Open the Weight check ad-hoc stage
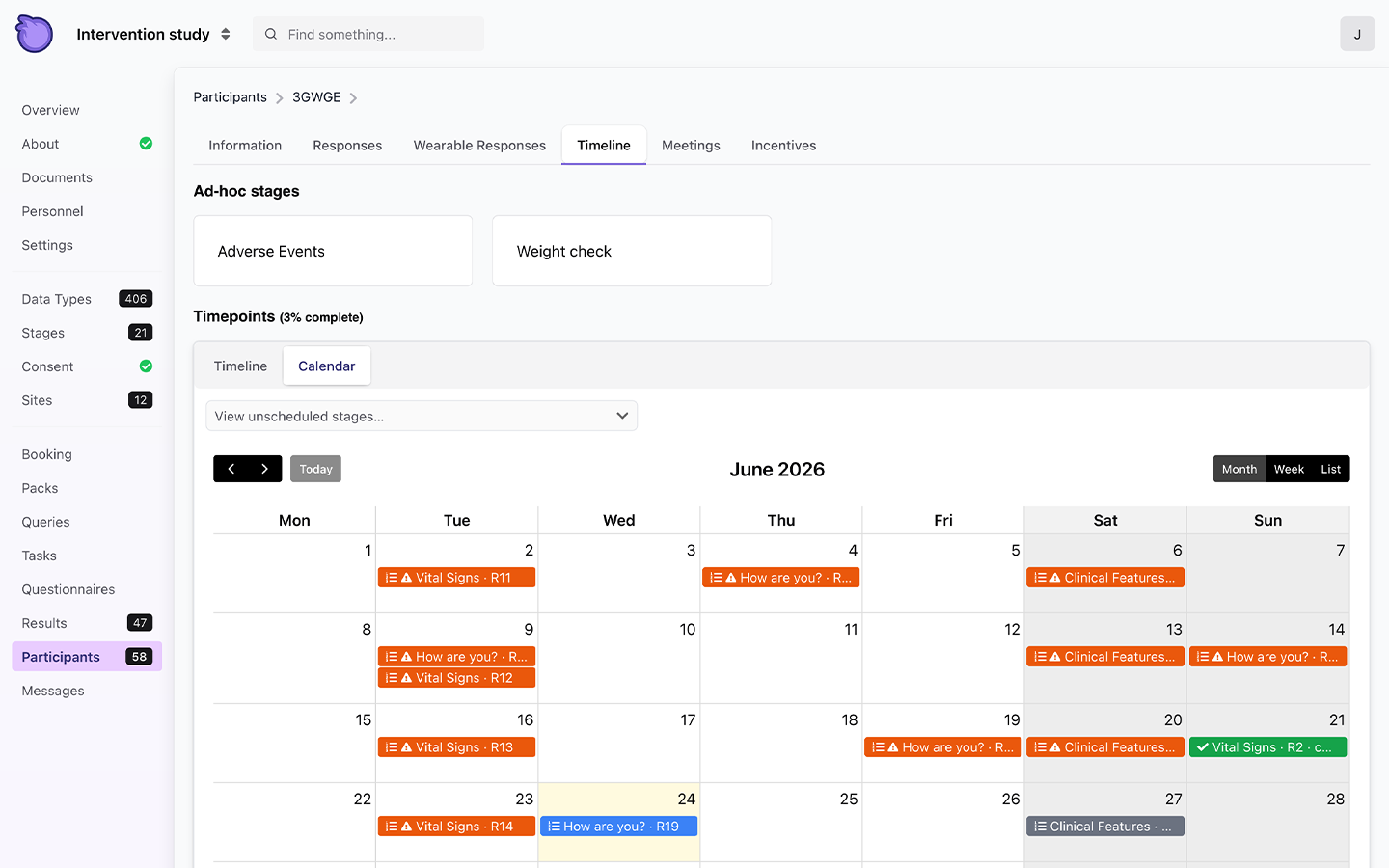The width and height of the screenshot is (1389, 868). pos(632,251)
